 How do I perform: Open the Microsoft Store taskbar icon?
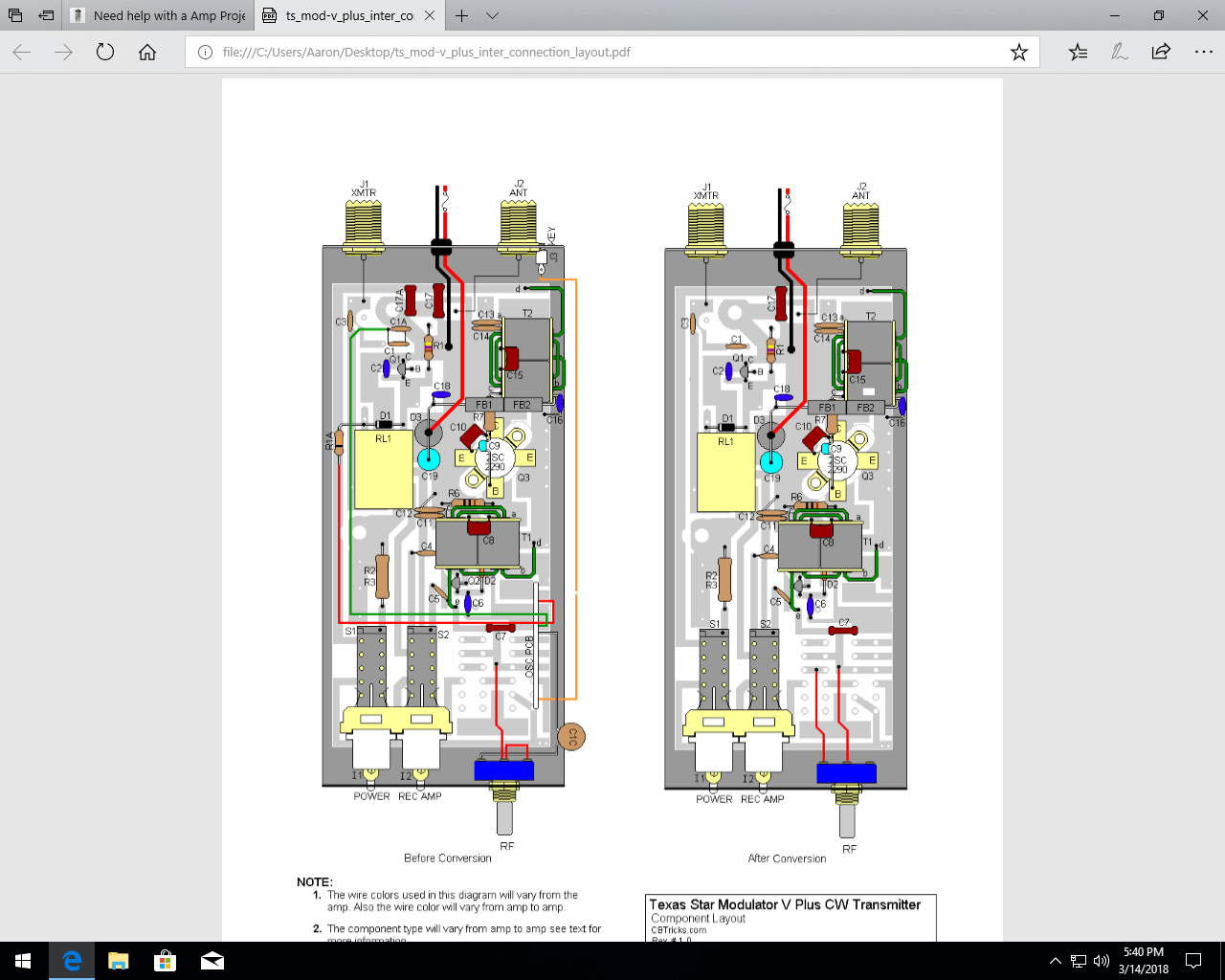point(165,960)
